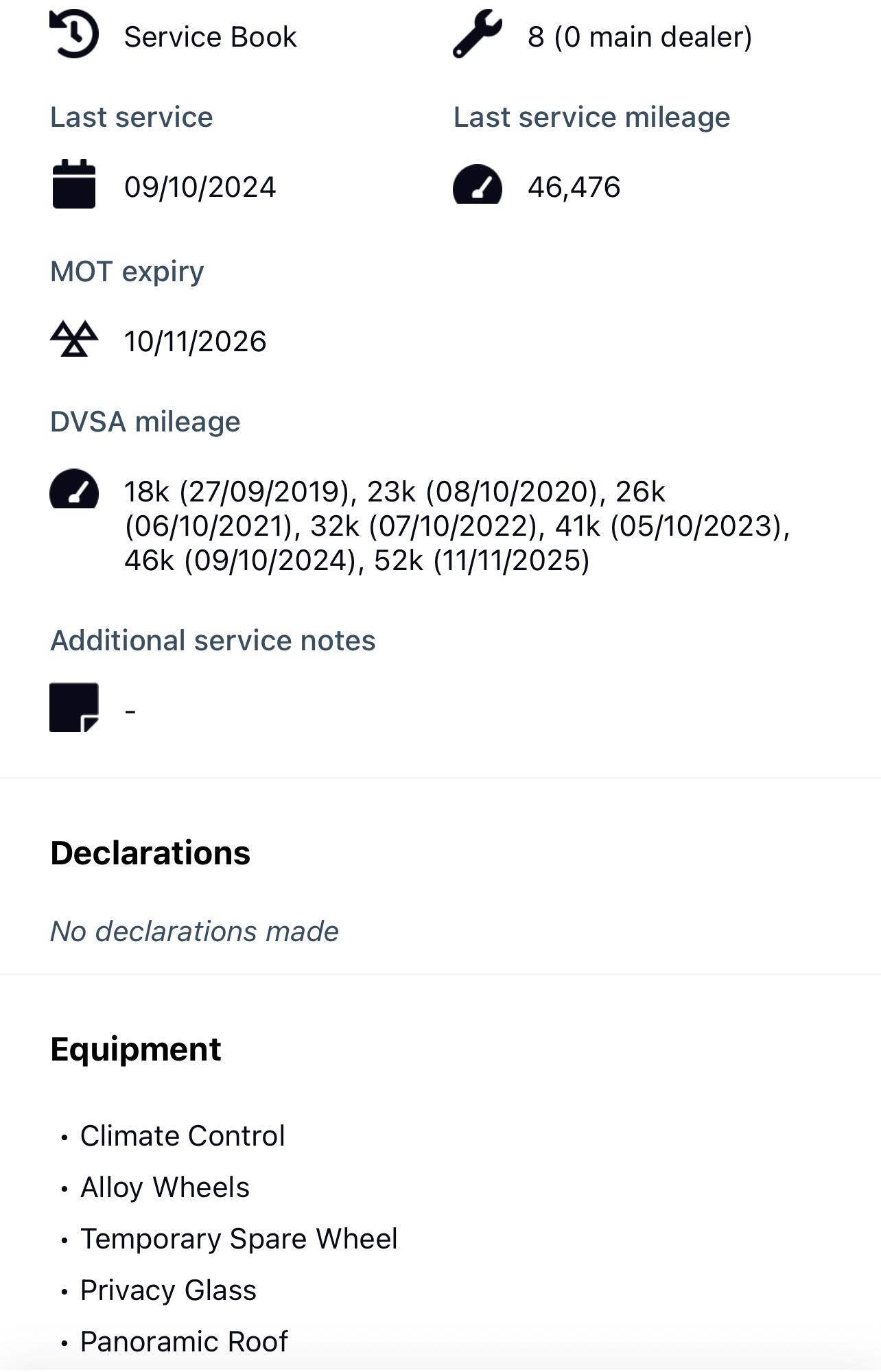Select the Service Book text
881x1372 pixels.
210,37
